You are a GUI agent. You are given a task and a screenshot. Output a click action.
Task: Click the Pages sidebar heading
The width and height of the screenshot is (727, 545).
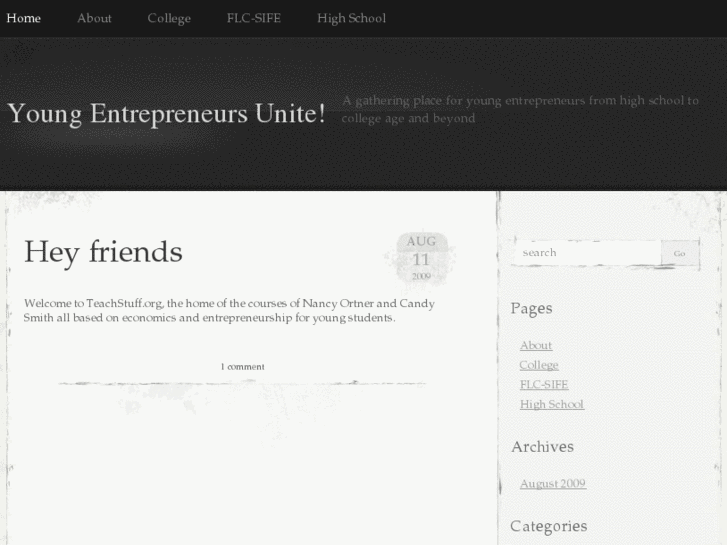point(531,308)
